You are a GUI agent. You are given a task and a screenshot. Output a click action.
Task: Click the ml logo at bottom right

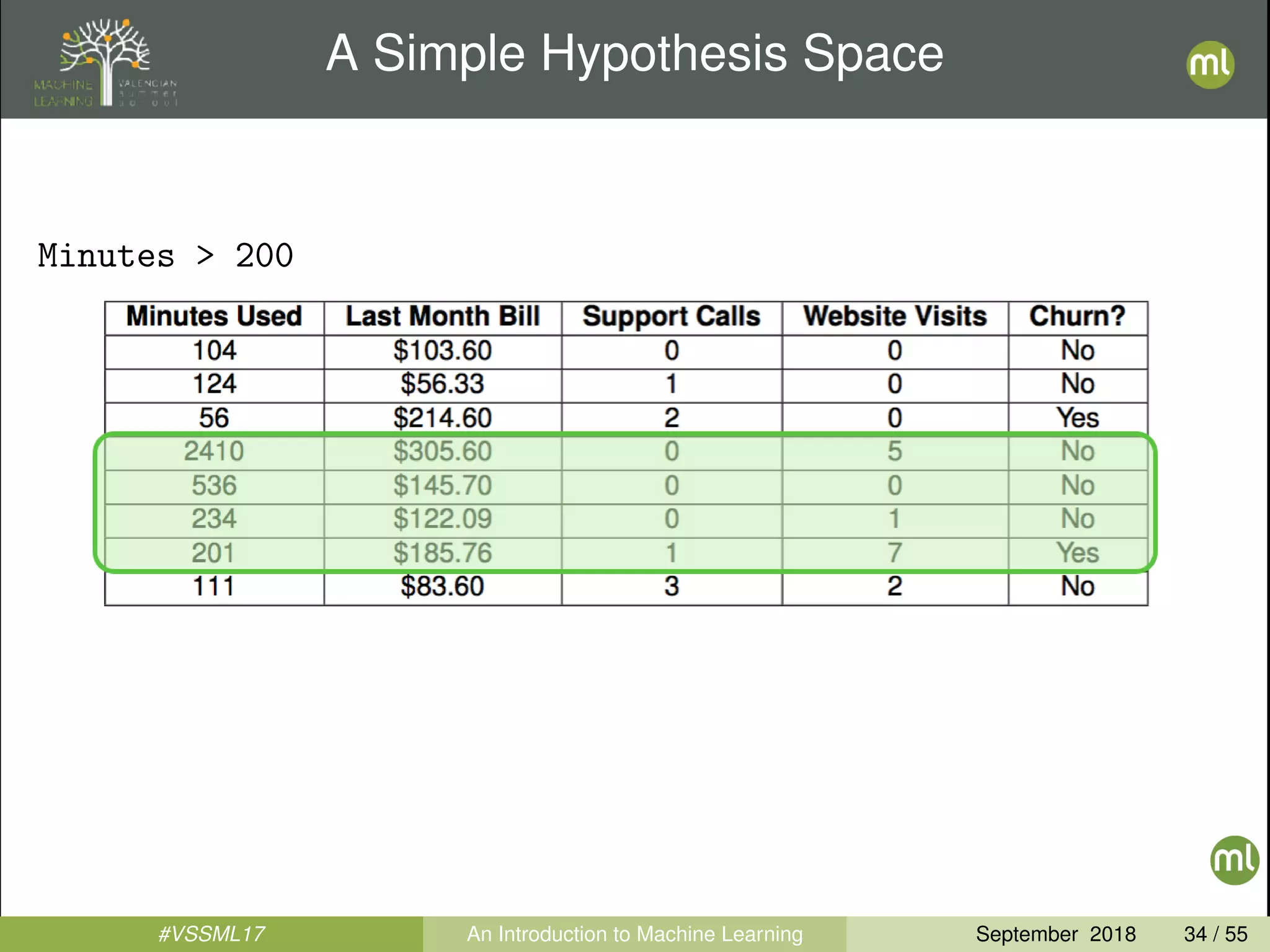click(x=1234, y=860)
